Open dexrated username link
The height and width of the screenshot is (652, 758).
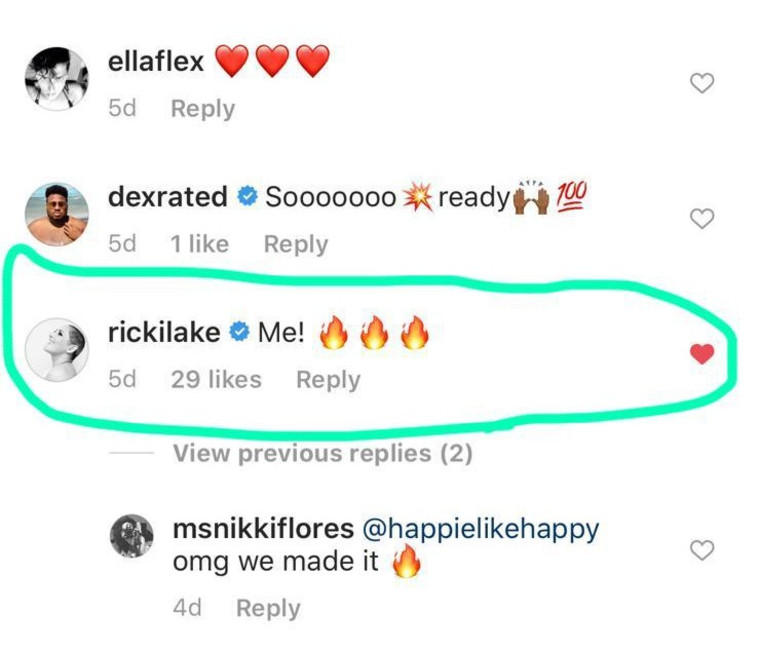(x=167, y=197)
